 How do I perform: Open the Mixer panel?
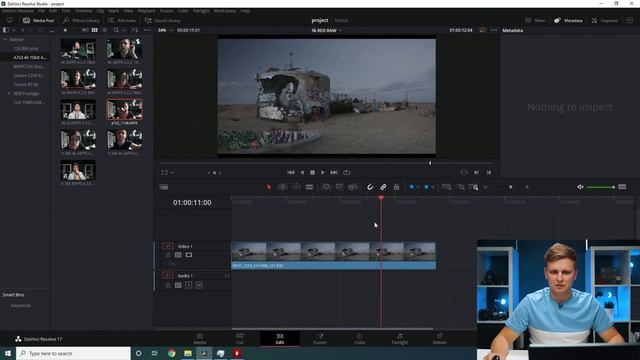click(x=536, y=20)
